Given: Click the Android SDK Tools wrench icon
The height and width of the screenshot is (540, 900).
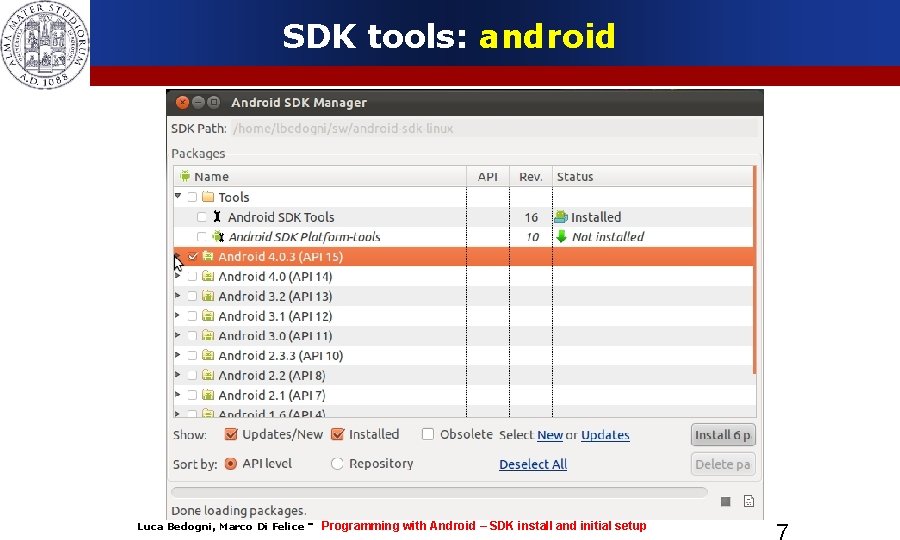Looking at the screenshot, I should (x=217, y=216).
